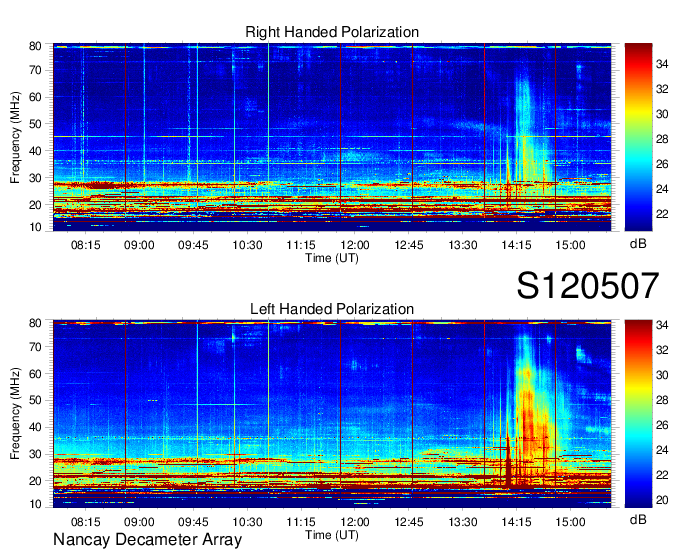Viewport: 680px width, 552px height.
Task: Click the upper plot's 'Frequency (MHz)' axis label
Action: coord(15,137)
